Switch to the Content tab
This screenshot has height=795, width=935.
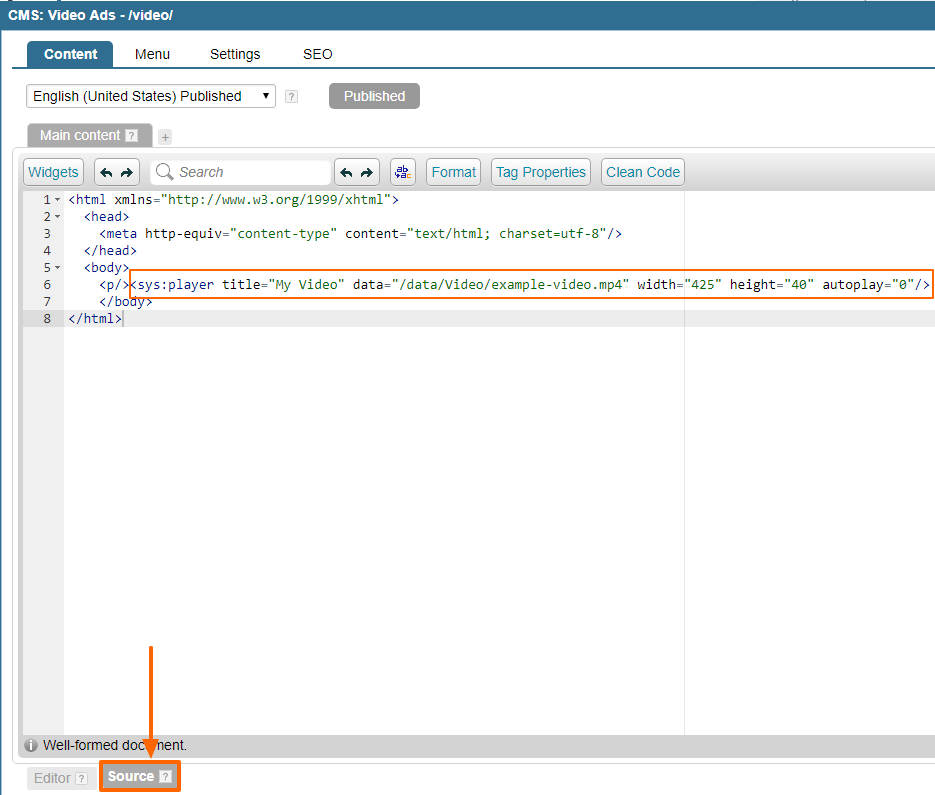70,54
